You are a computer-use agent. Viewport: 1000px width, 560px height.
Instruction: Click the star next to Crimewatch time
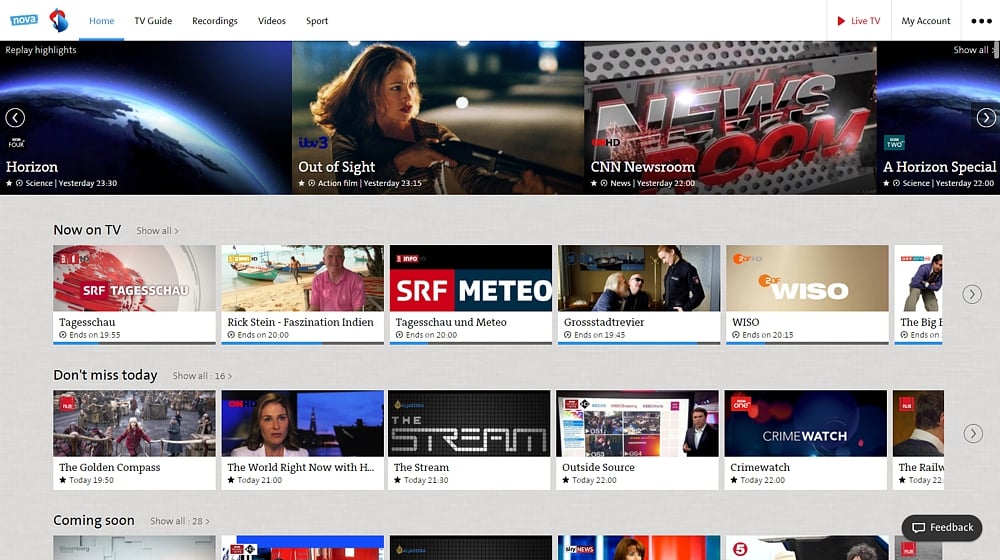[x=734, y=480]
